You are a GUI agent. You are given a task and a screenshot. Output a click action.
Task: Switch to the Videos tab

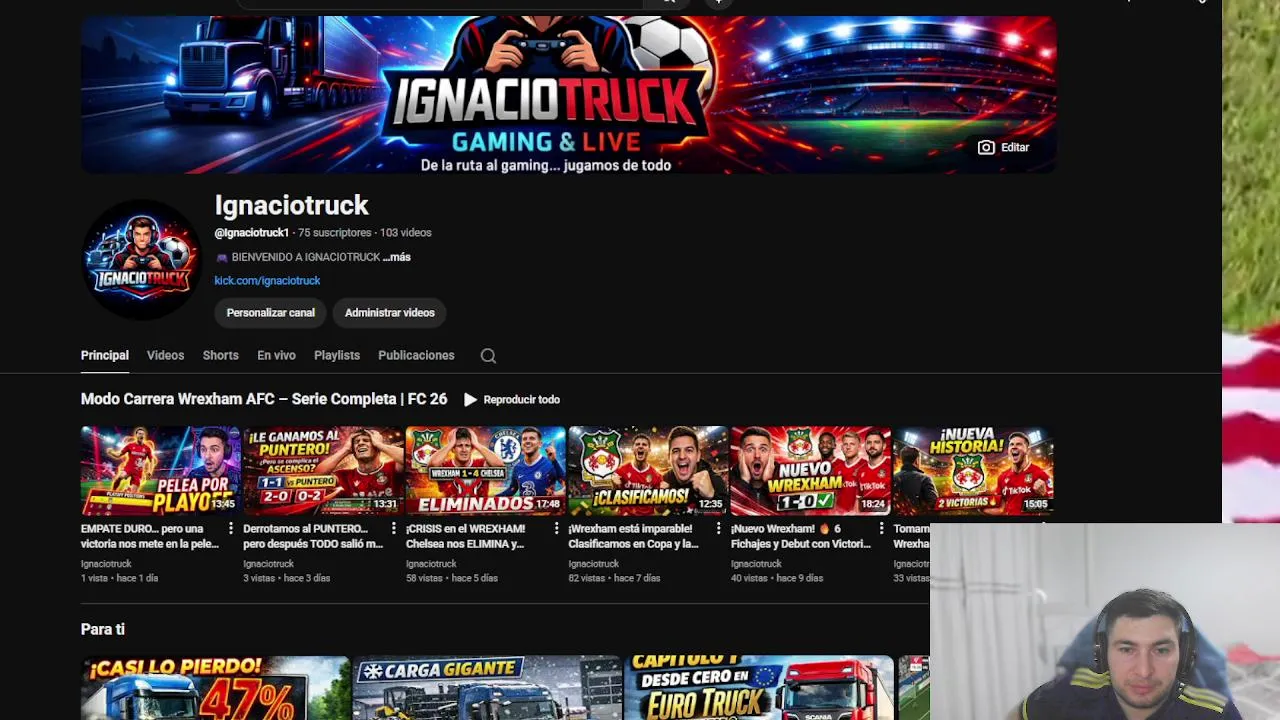(x=165, y=356)
